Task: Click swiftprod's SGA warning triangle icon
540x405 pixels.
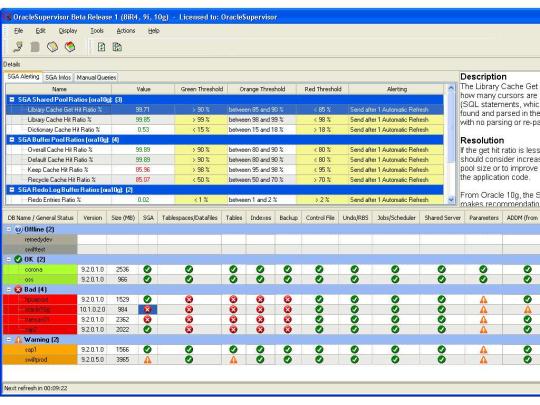Action: click(x=147, y=360)
